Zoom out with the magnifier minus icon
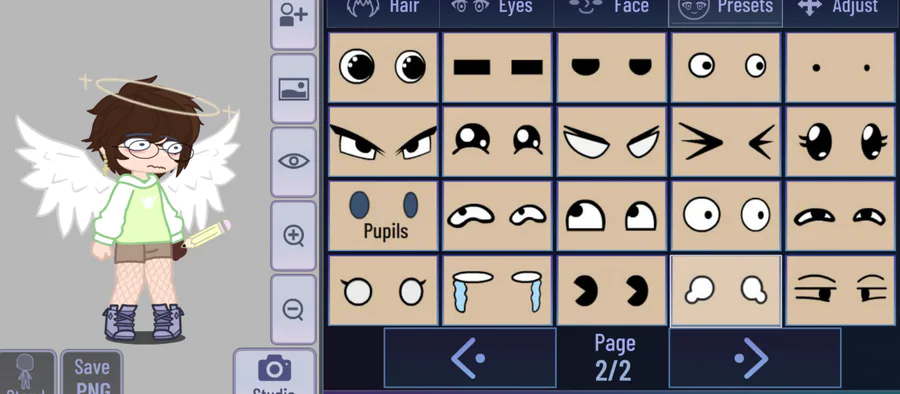Screen dimensions: 900x394 click(x=293, y=309)
